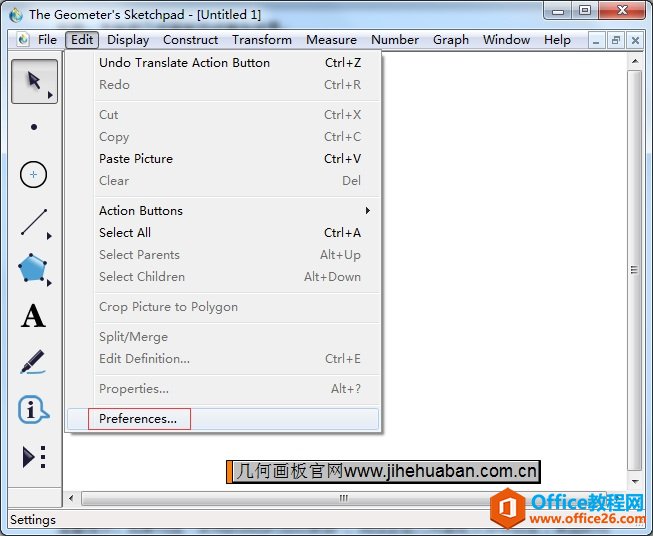Open the Number menu
653x536 pixels.
click(395, 40)
